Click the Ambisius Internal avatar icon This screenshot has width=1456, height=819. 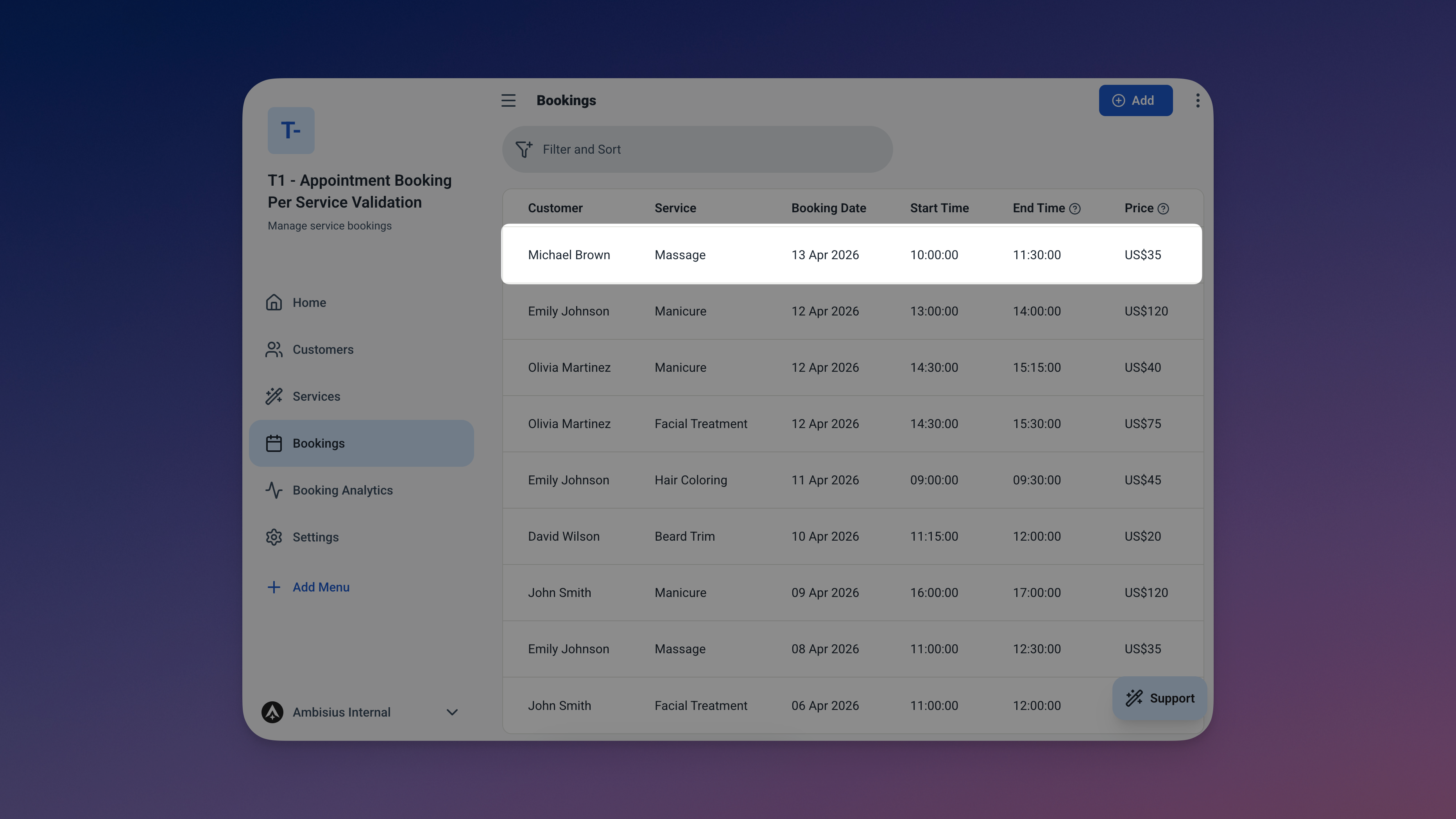272,712
